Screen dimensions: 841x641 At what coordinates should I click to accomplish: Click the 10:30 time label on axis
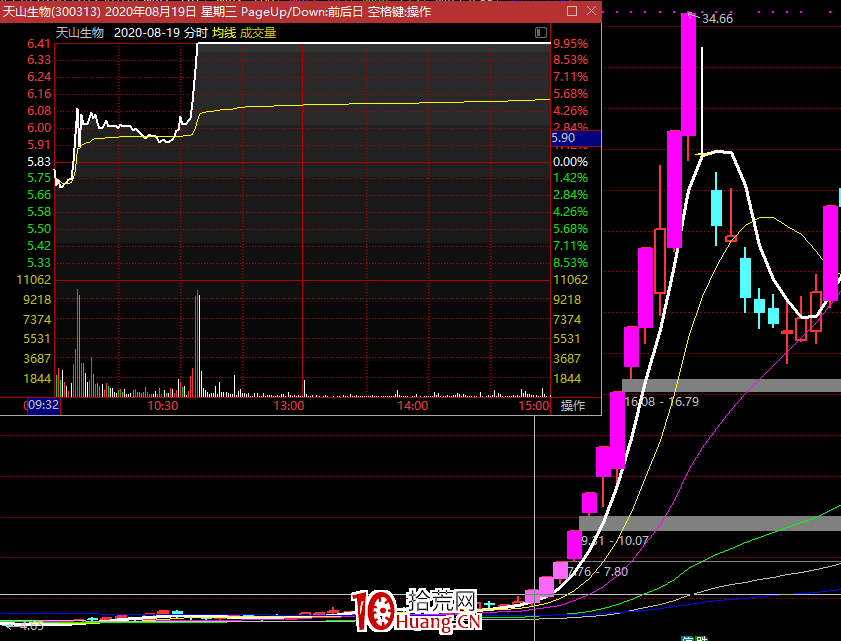point(162,406)
